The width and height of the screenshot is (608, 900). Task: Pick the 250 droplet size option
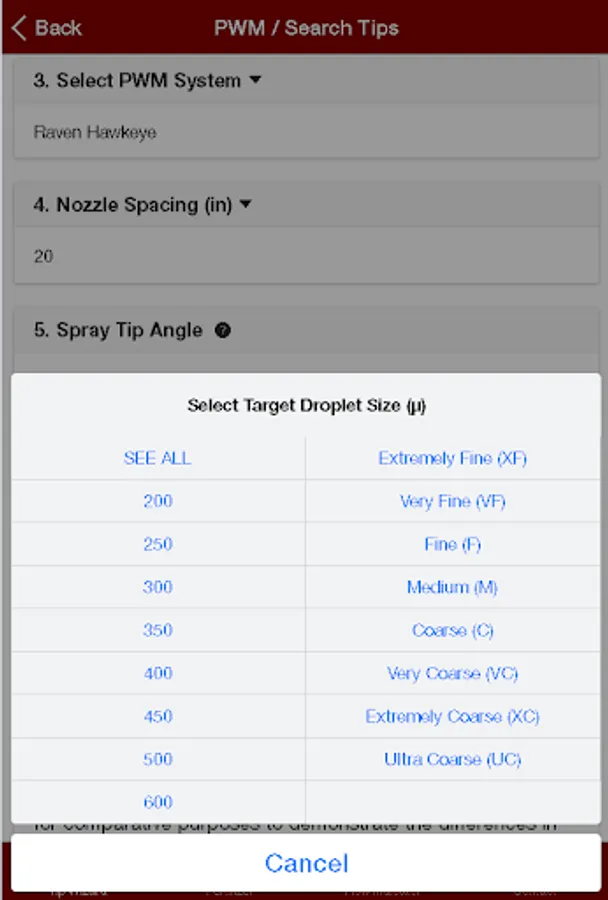[x=158, y=544]
